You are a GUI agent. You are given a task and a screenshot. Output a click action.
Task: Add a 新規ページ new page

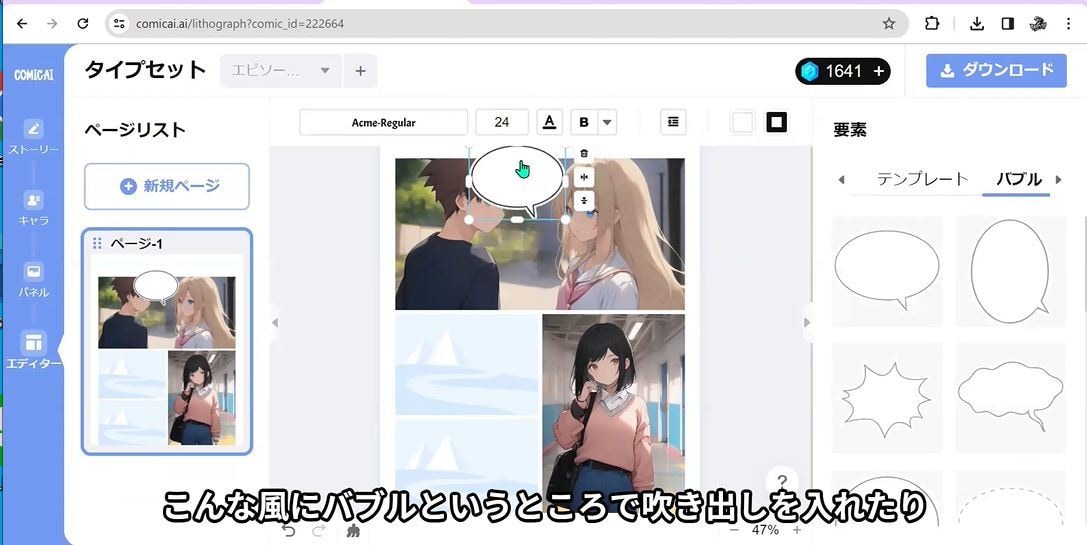tap(167, 187)
